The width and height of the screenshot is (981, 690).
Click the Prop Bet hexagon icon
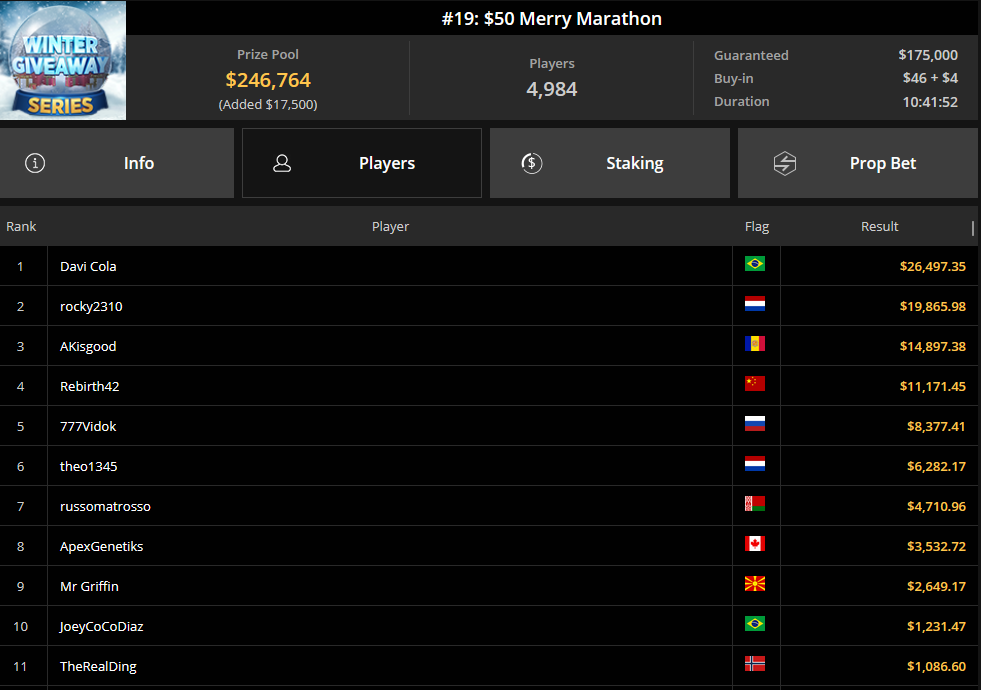785,163
